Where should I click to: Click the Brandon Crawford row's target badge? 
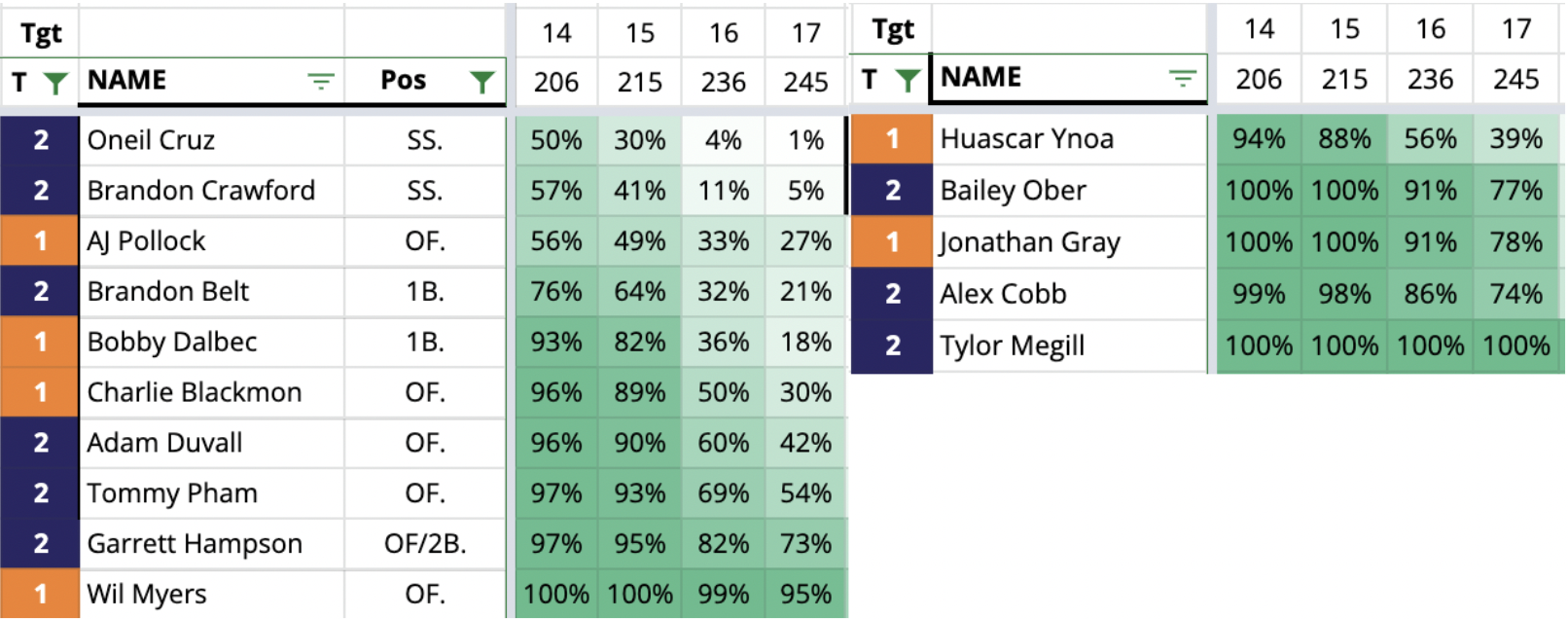pyautogui.click(x=40, y=191)
